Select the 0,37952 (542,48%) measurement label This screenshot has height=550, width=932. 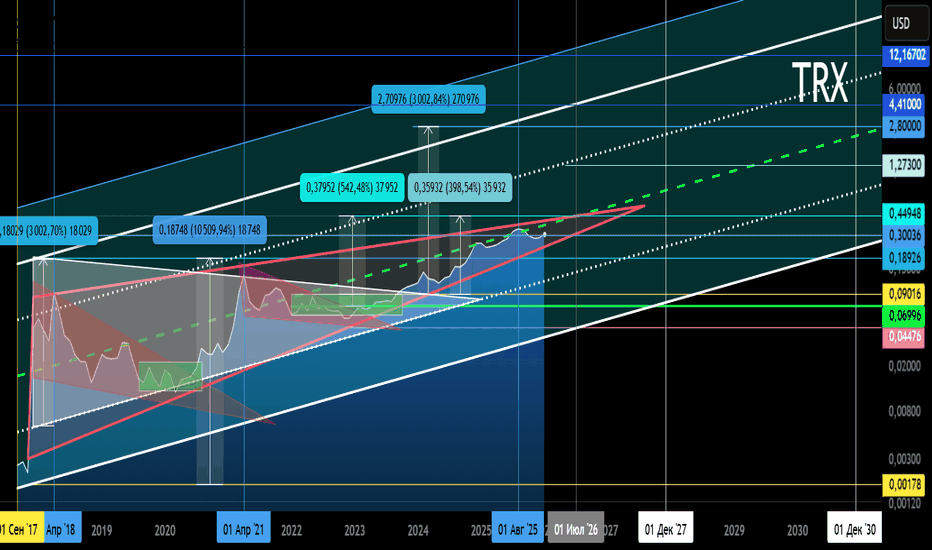pos(352,187)
